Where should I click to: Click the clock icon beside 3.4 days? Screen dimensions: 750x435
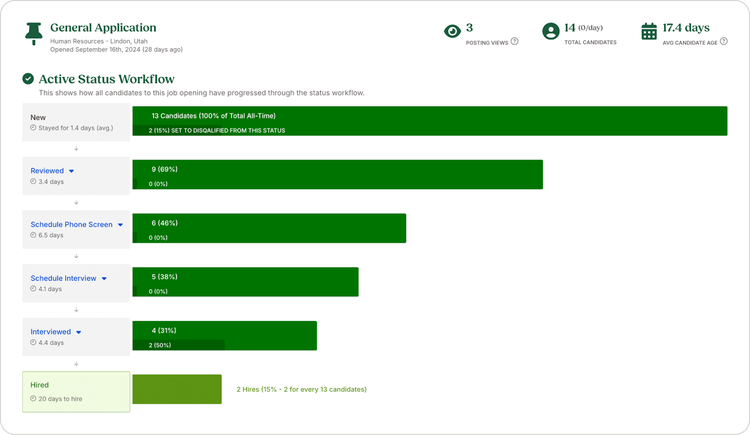click(33, 181)
